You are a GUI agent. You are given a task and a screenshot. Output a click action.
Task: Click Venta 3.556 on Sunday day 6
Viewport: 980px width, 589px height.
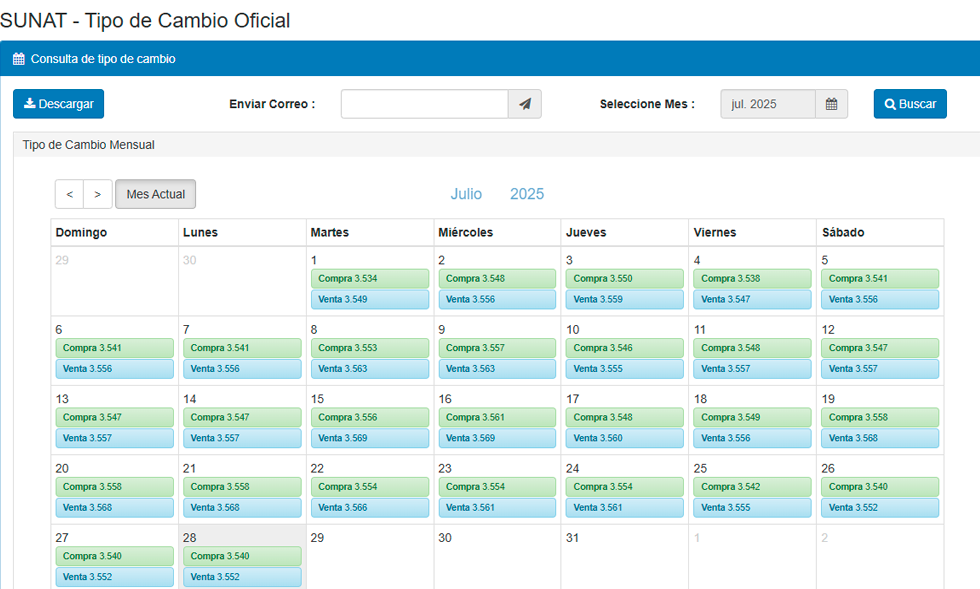tap(114, 368)
